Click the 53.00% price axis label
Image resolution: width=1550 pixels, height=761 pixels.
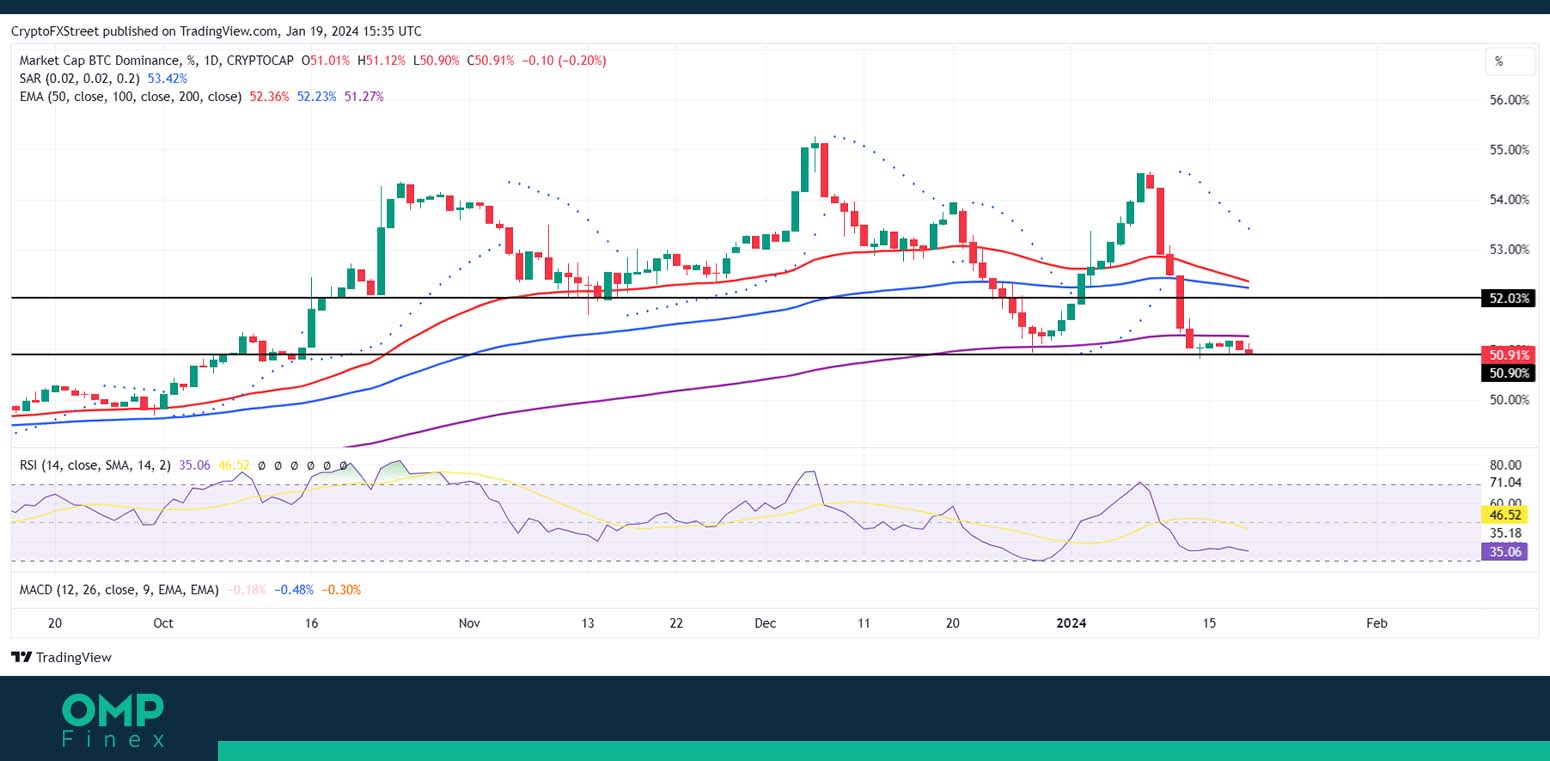tap(1510, 250)
